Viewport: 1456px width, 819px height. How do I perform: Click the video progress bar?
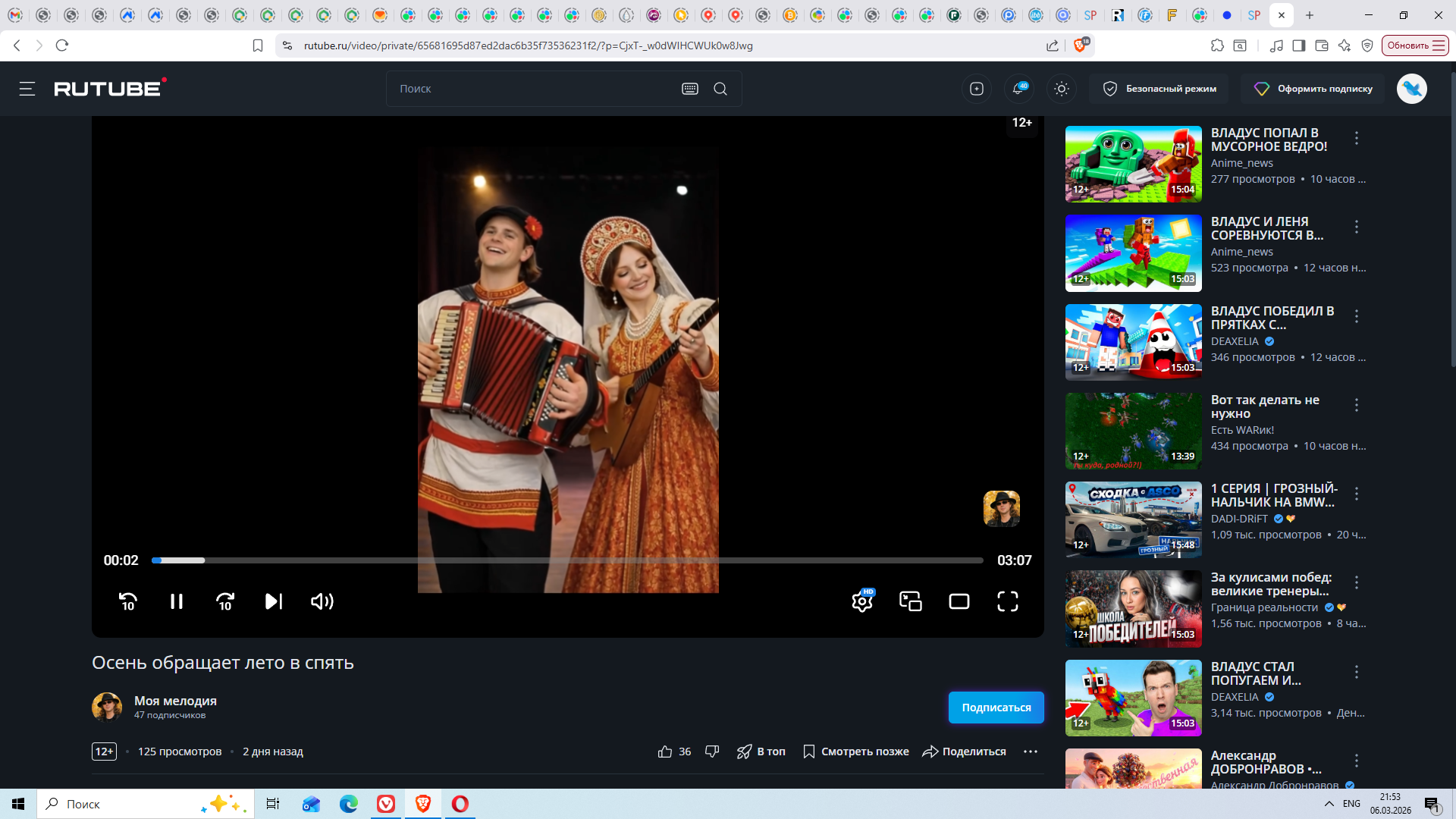click(567, 560)
